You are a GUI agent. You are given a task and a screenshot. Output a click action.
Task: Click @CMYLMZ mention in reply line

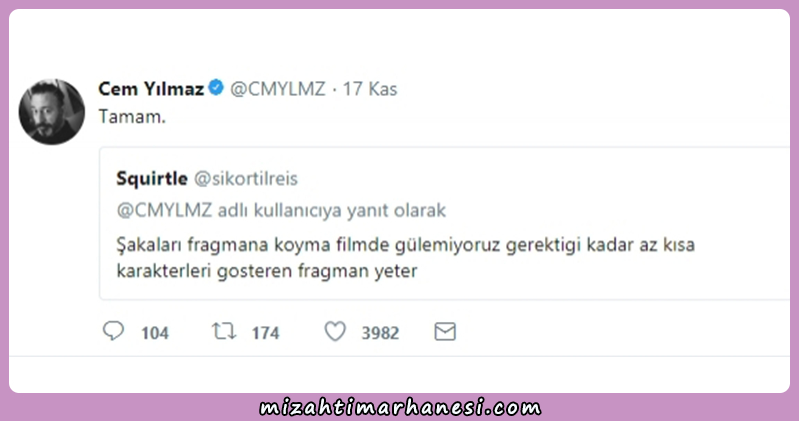(164, 210)
